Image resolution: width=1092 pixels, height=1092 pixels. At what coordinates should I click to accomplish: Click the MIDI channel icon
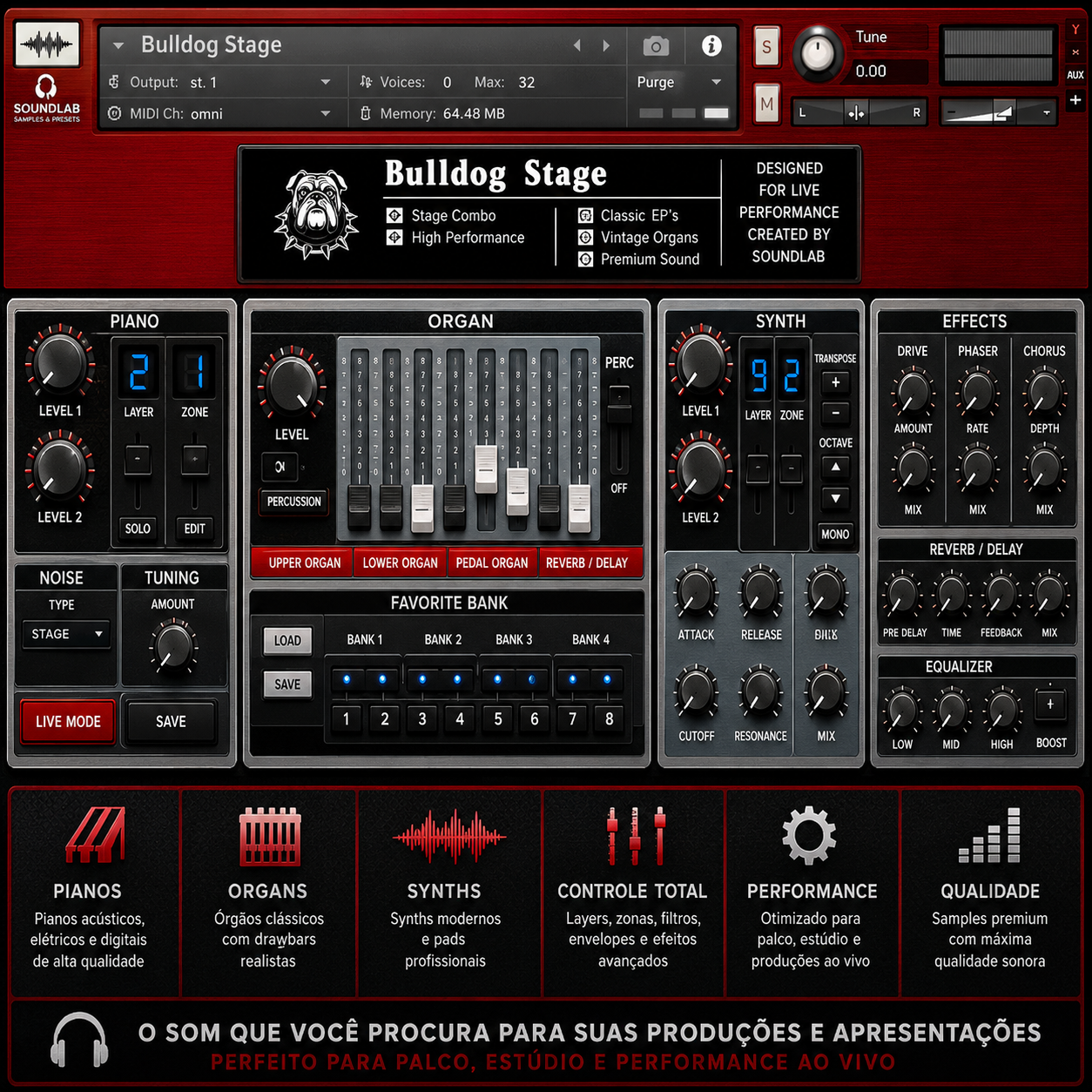[x=114, y=113]
